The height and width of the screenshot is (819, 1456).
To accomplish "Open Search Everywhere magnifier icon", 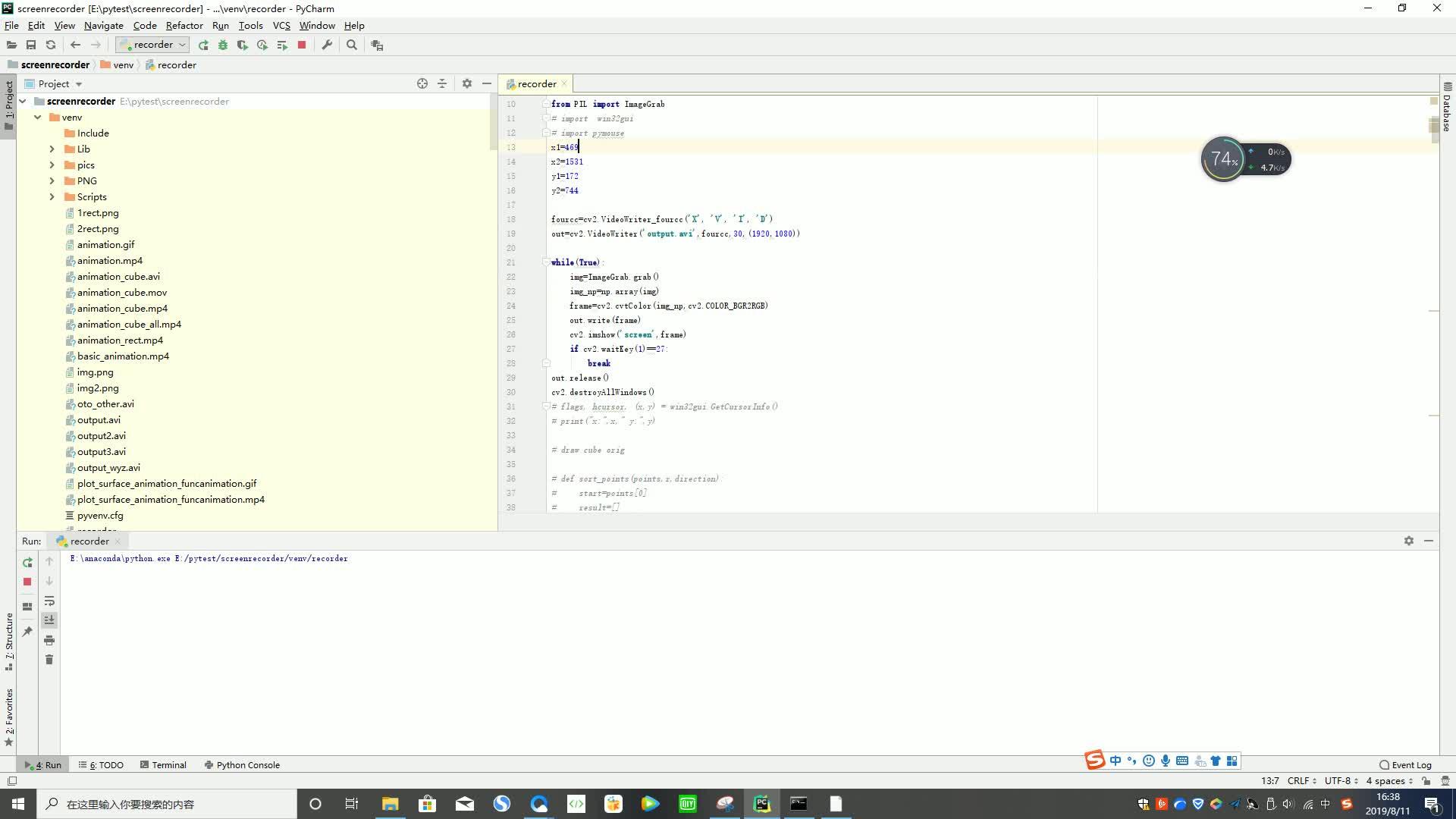I will 351,45.
